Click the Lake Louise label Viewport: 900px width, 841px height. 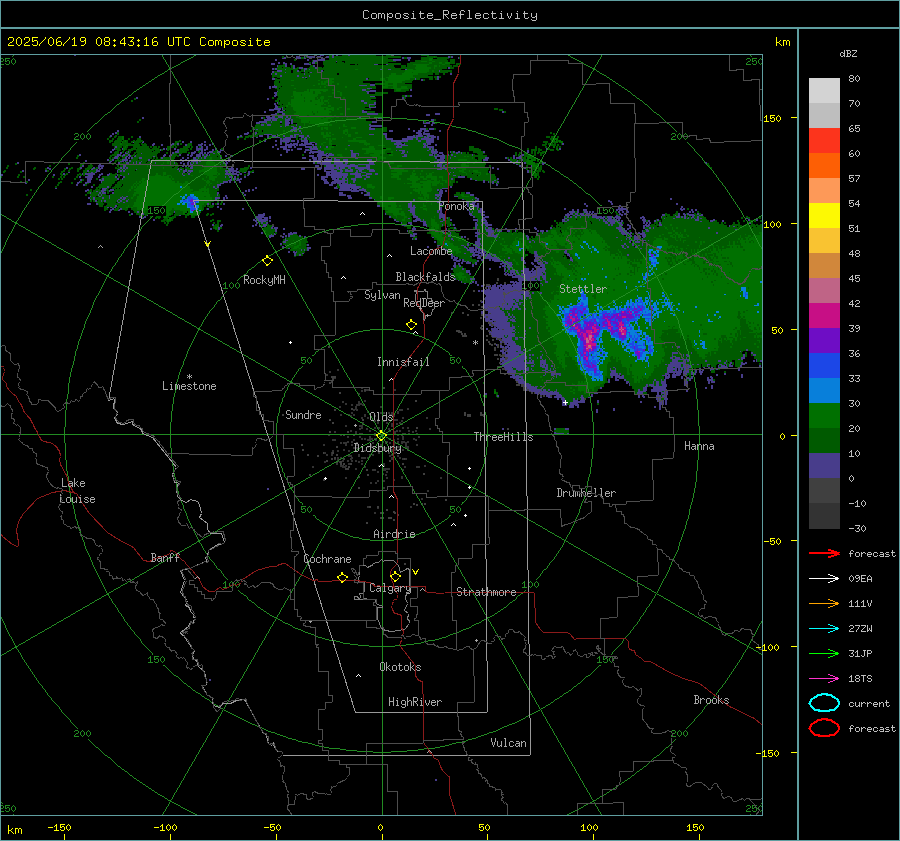click(77, 491)
